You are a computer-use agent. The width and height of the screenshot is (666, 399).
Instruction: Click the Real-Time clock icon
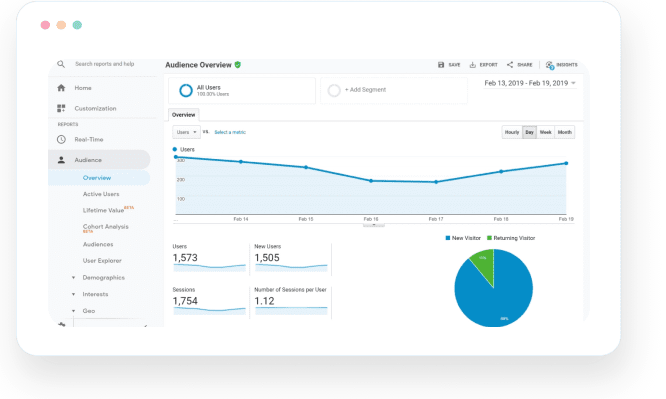[61, 139]
